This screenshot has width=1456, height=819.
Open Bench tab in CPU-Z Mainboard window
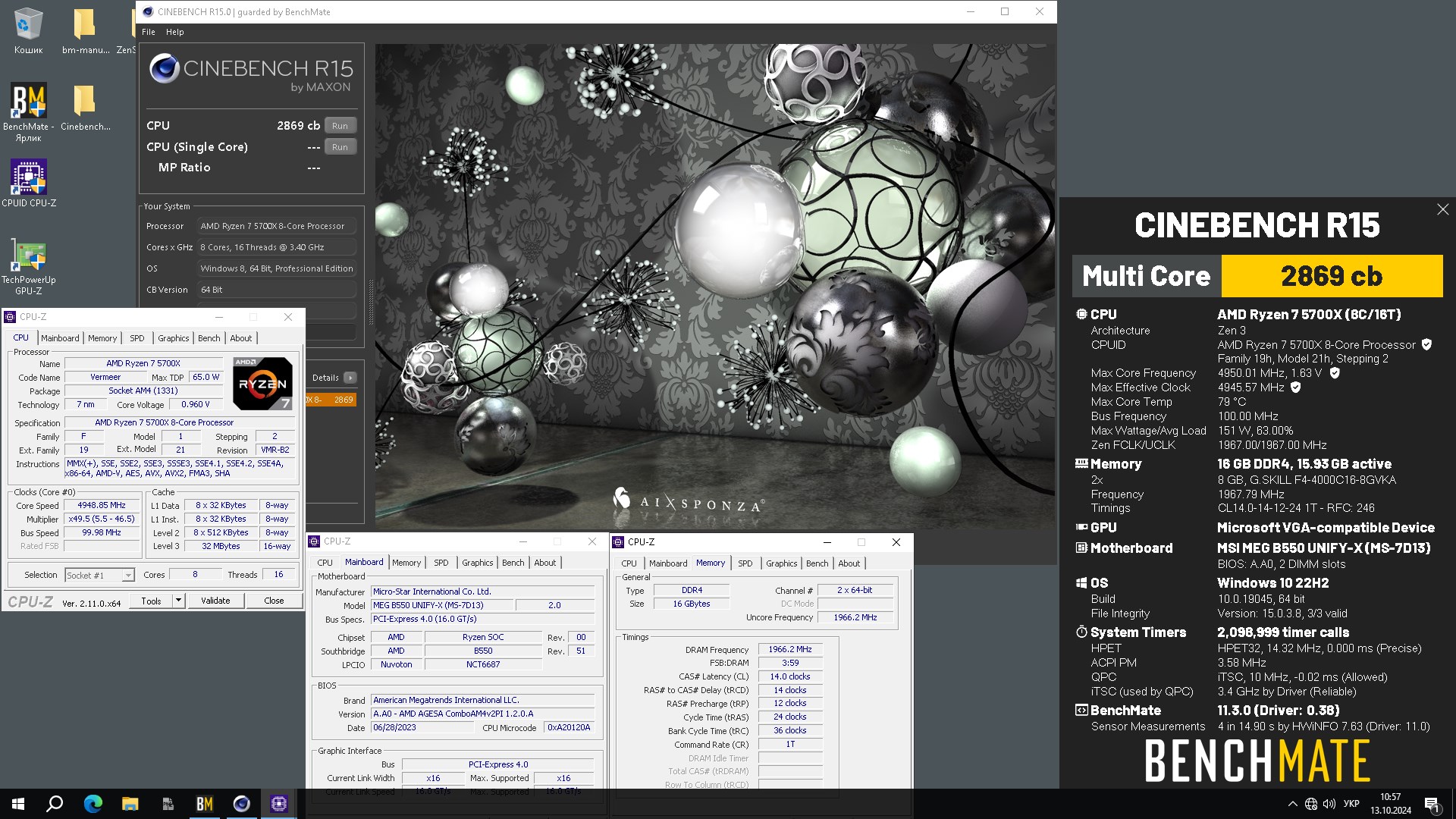coord(513,563)
